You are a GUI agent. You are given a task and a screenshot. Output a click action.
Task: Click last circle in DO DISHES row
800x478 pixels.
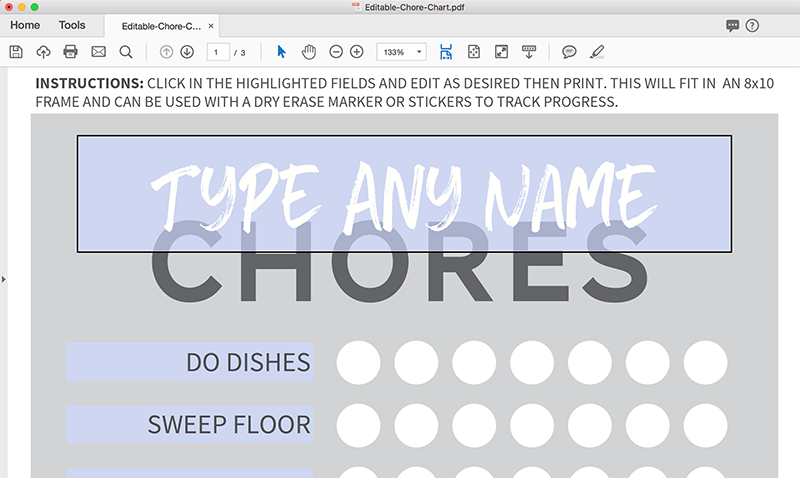(706, 363)
